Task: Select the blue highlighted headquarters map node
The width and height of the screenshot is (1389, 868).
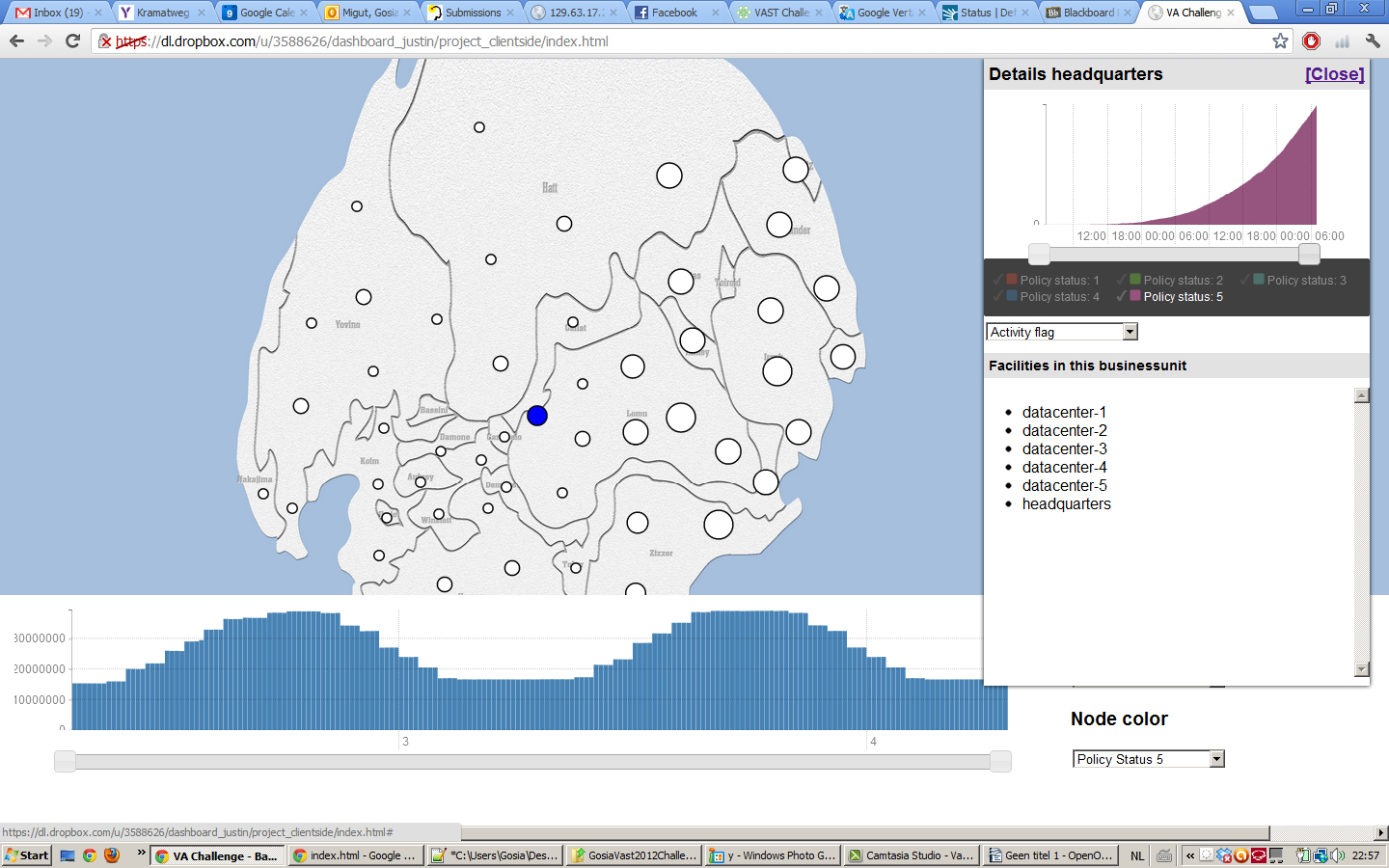Action: [537, 416]
